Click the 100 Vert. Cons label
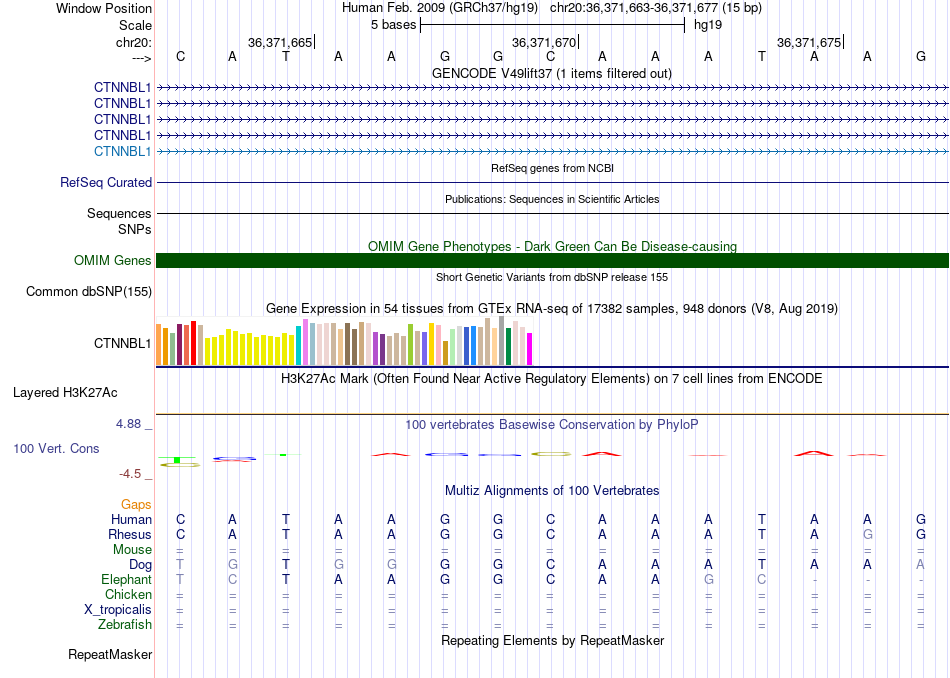Screen dimensions: 950x678 pos(56,448)
